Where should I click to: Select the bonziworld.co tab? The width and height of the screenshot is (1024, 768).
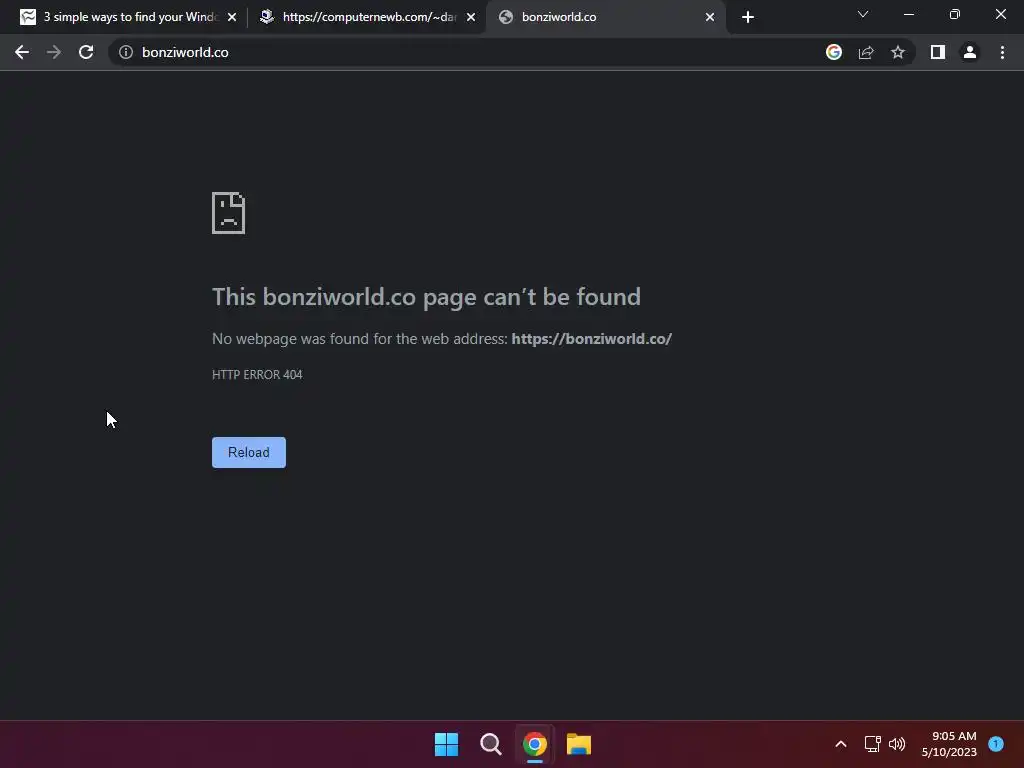click(606, 17)
